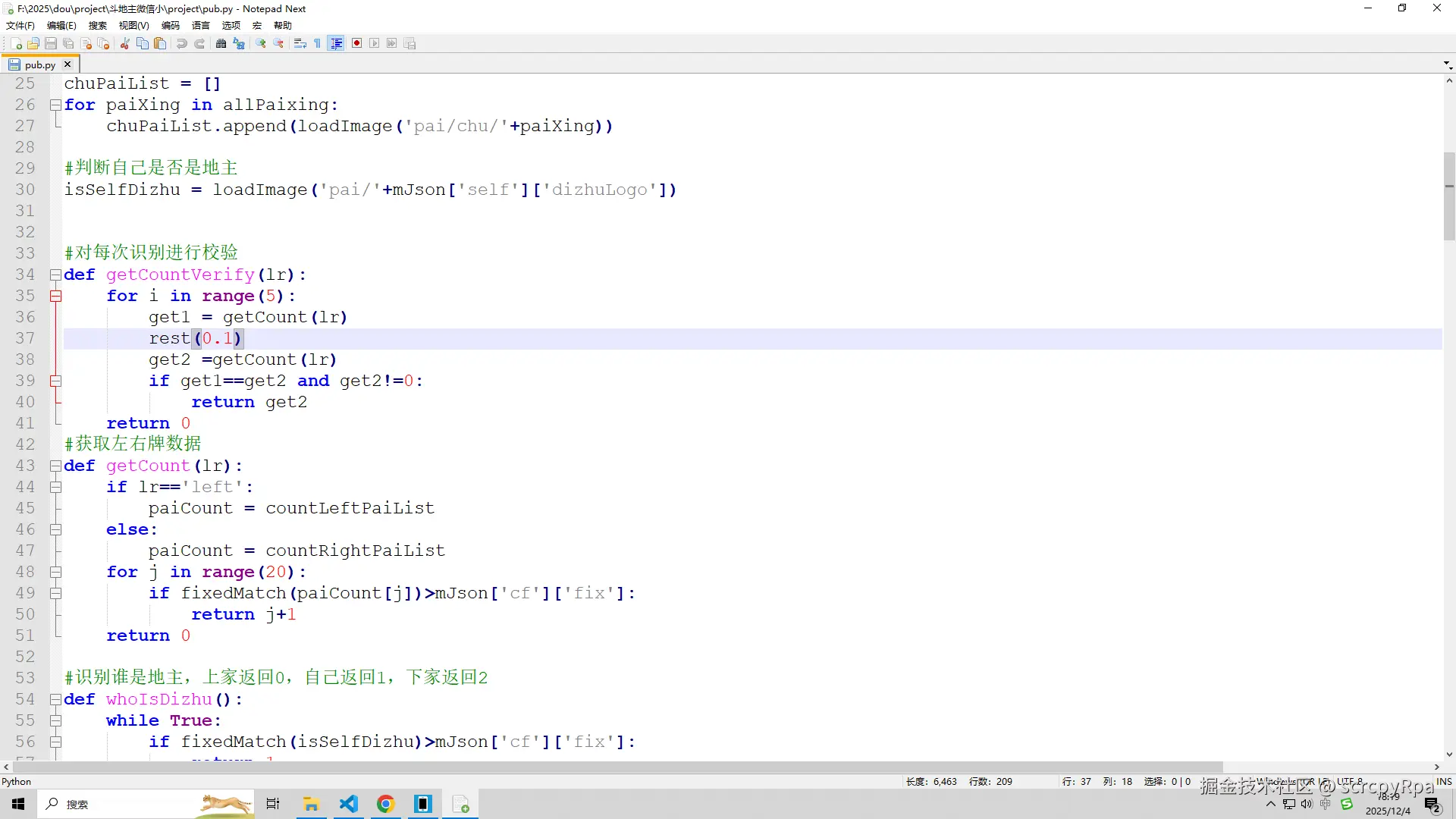Paste clipboard contents using toolbar icon
Viewport: 1456px width, 819px height.
(160, 43)
